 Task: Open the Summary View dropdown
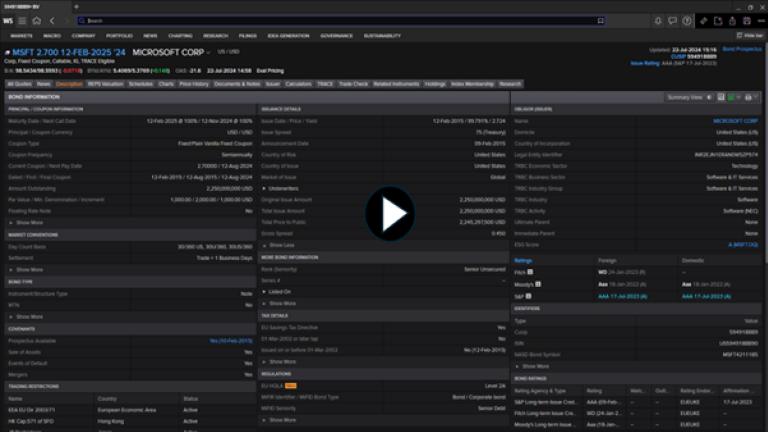click(687, 97)
